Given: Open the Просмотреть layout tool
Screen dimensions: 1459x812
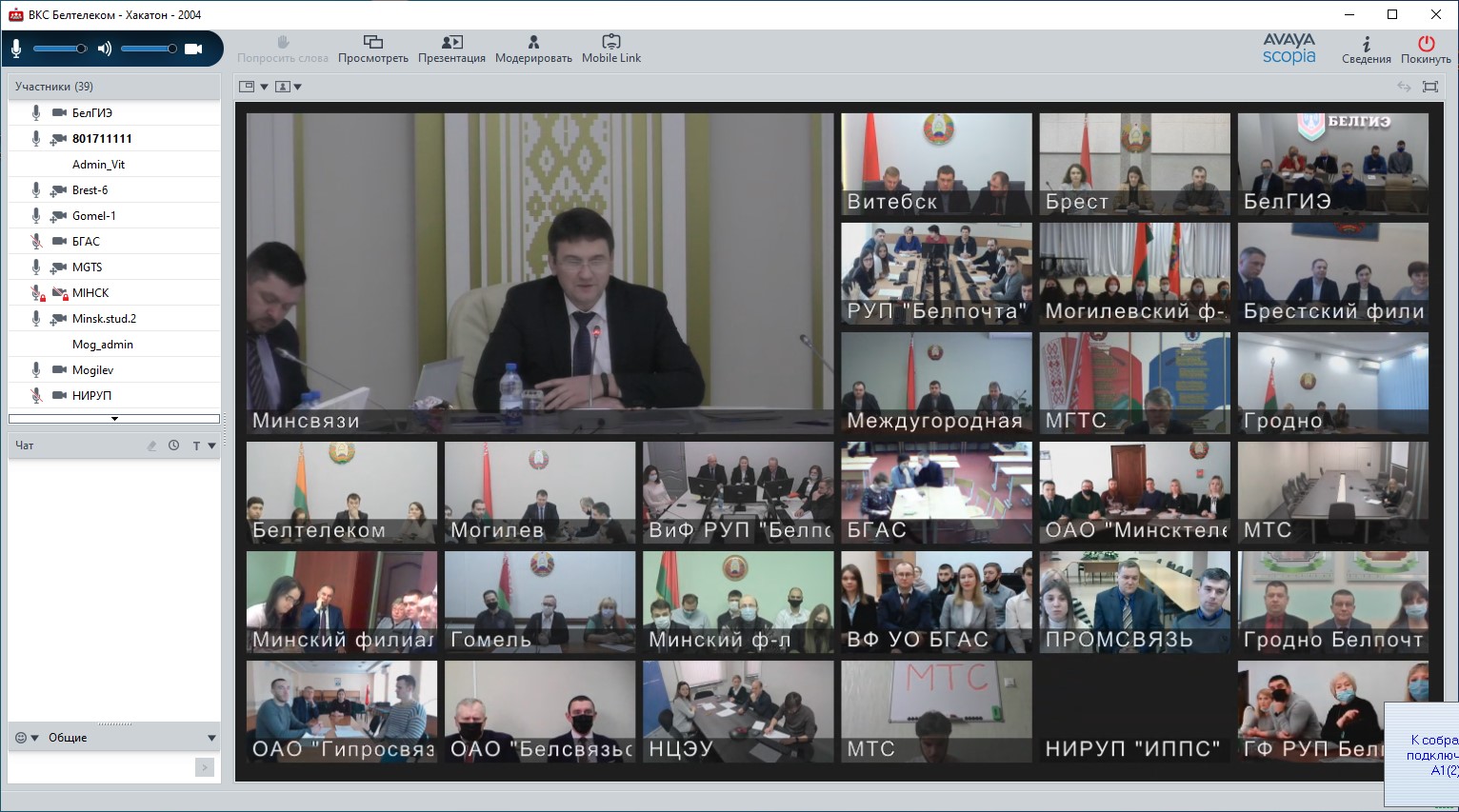Looking at the screenshot, I should (373, 50).
